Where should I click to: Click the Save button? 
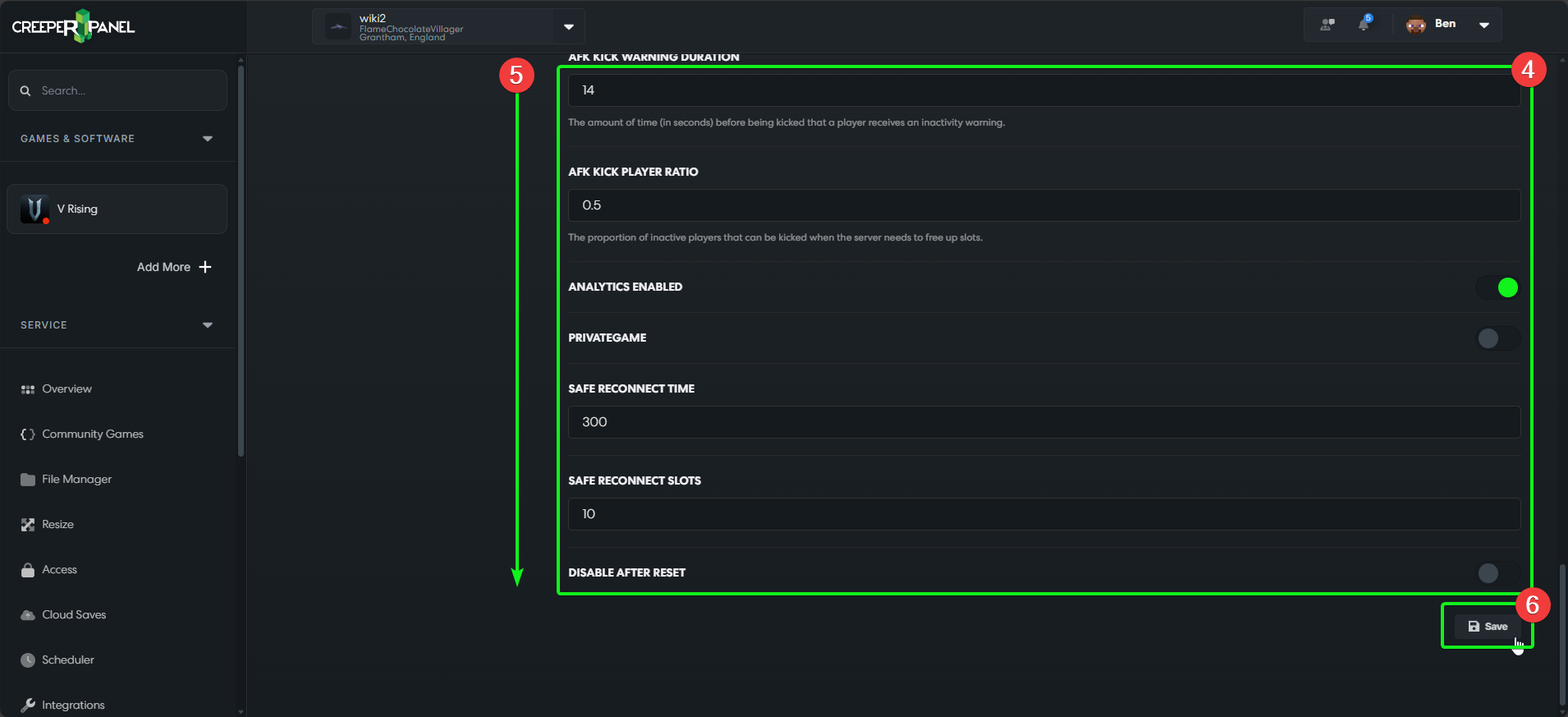point(1487,626)
